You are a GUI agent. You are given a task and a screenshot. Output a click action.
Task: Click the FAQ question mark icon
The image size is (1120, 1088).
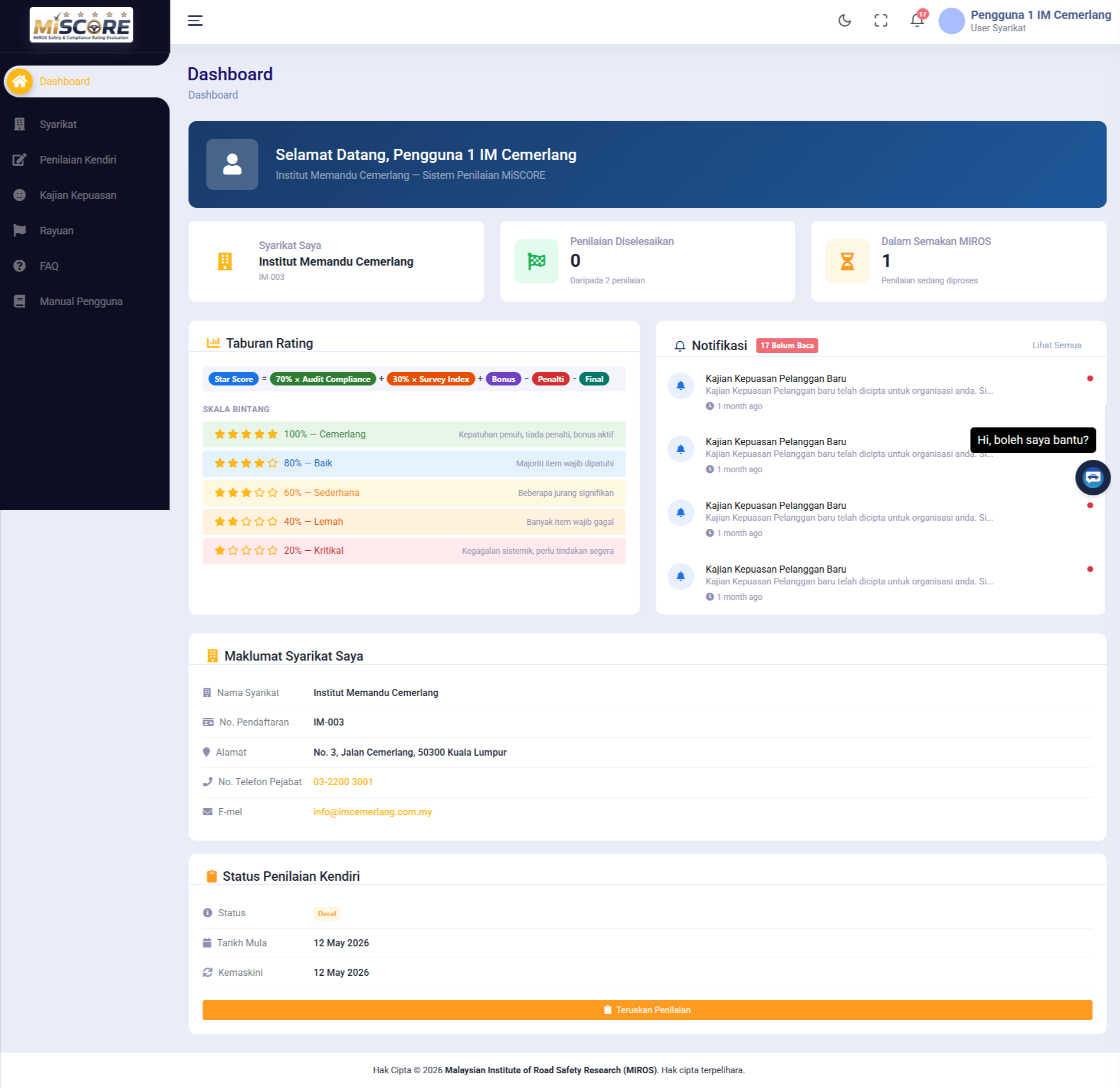click(x=19, y=266)
